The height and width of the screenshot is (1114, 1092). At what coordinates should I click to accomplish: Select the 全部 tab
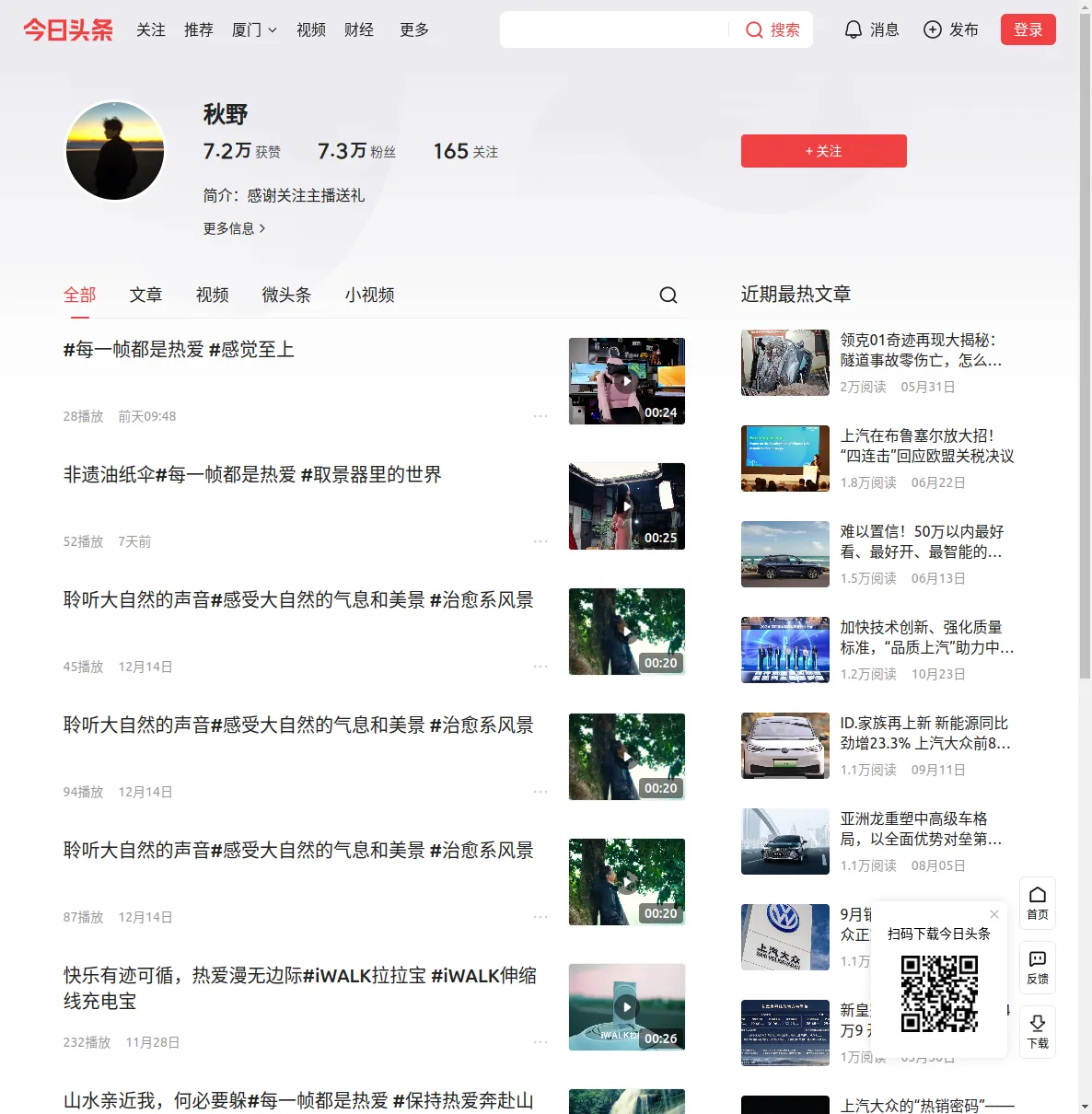pyautogui.click(x=80, y=295)
